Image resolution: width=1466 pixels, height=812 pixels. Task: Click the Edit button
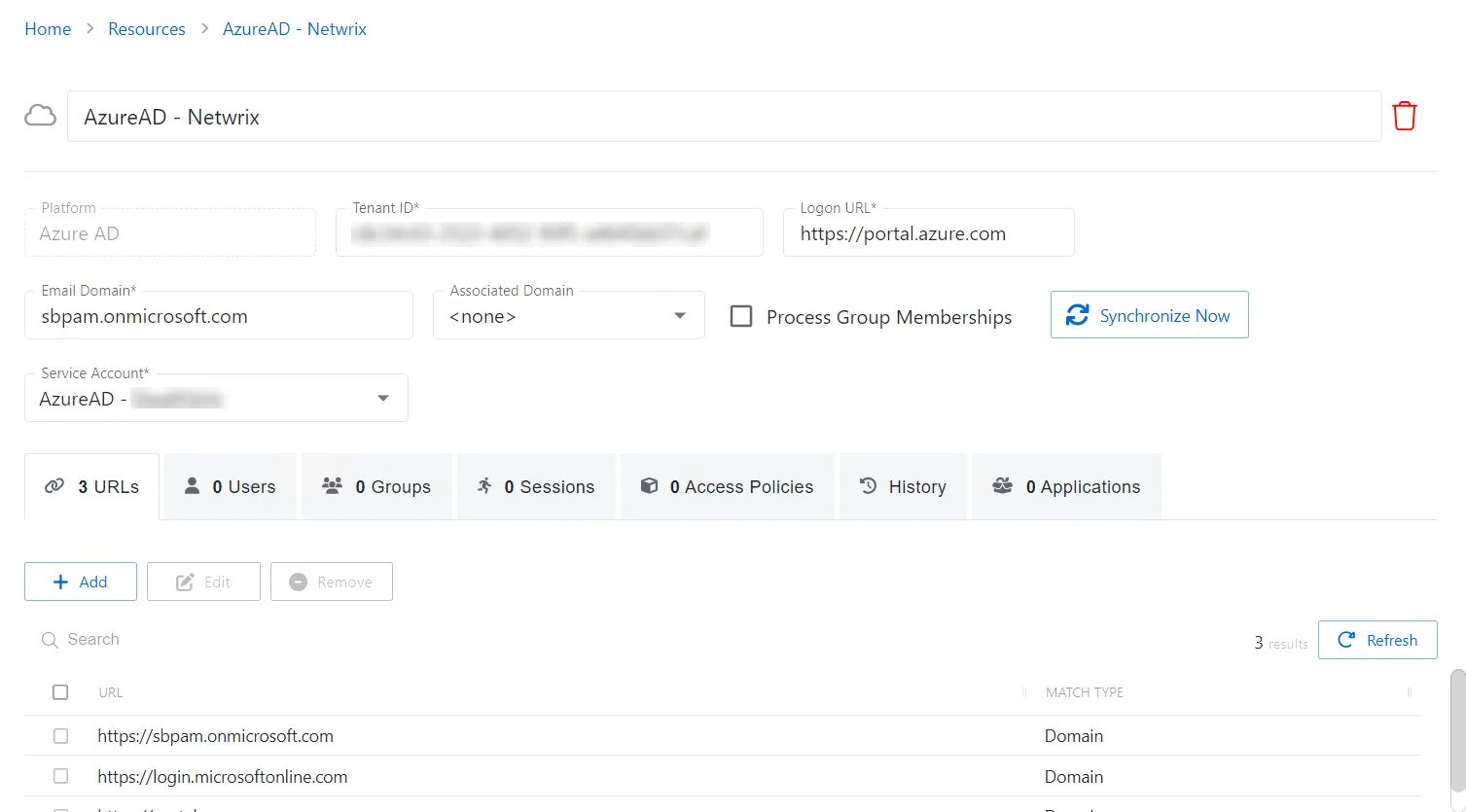click(x=203, y=582)
